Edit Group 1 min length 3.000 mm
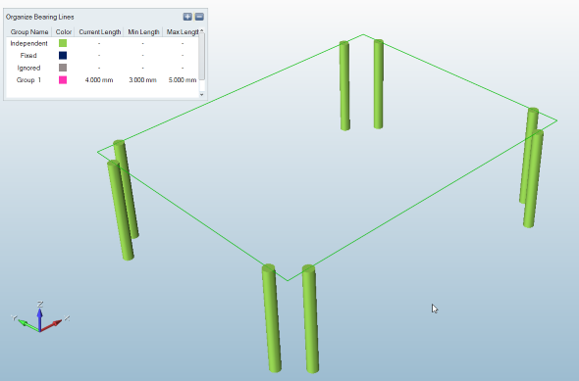 [x=143, y=80]
